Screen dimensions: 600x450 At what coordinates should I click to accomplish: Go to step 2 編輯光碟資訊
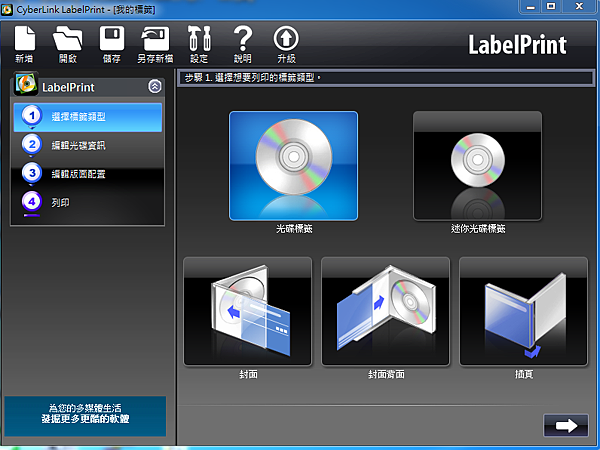[88, 145]
